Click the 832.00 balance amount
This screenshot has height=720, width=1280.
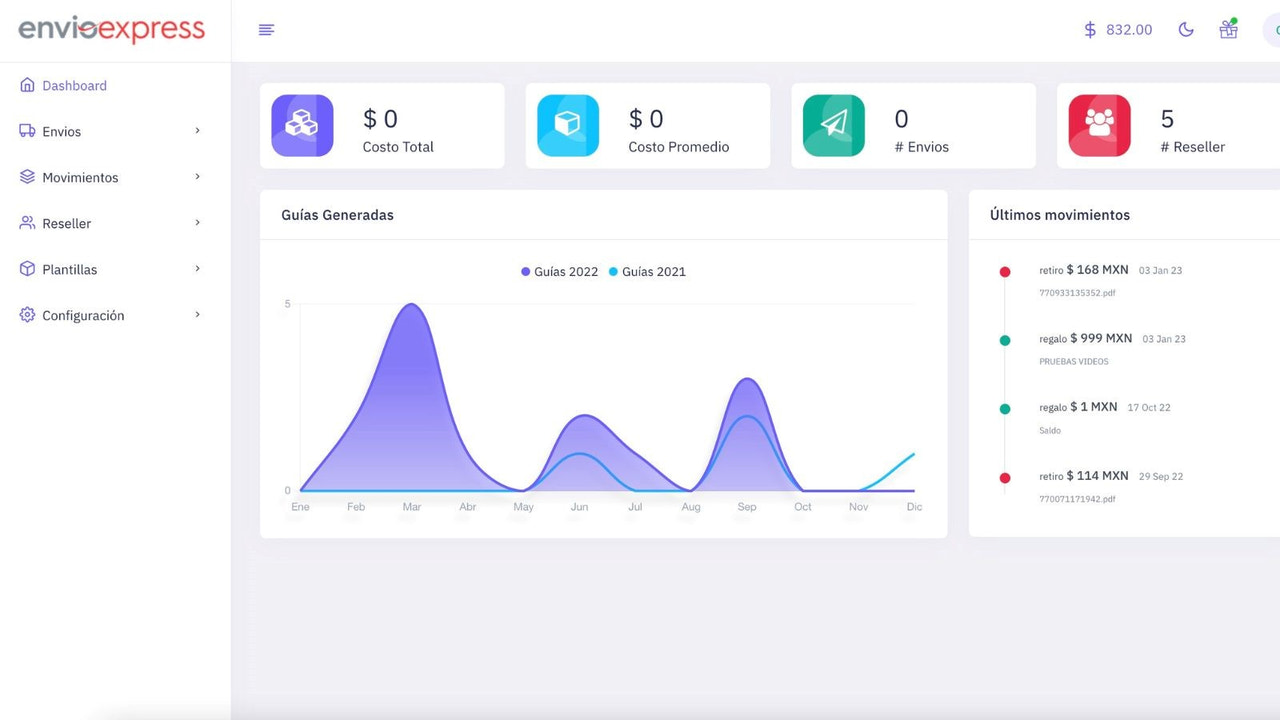1129,30
